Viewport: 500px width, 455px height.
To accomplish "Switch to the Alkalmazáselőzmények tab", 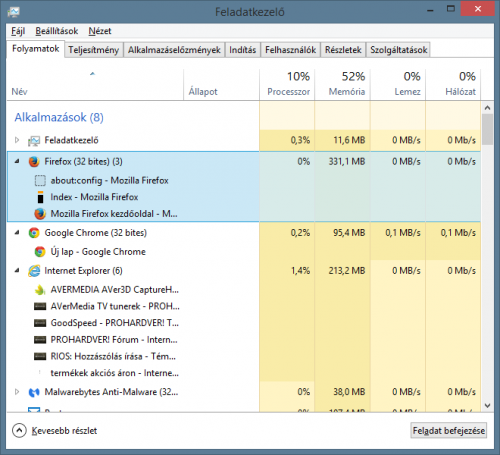I will (174, 50).
